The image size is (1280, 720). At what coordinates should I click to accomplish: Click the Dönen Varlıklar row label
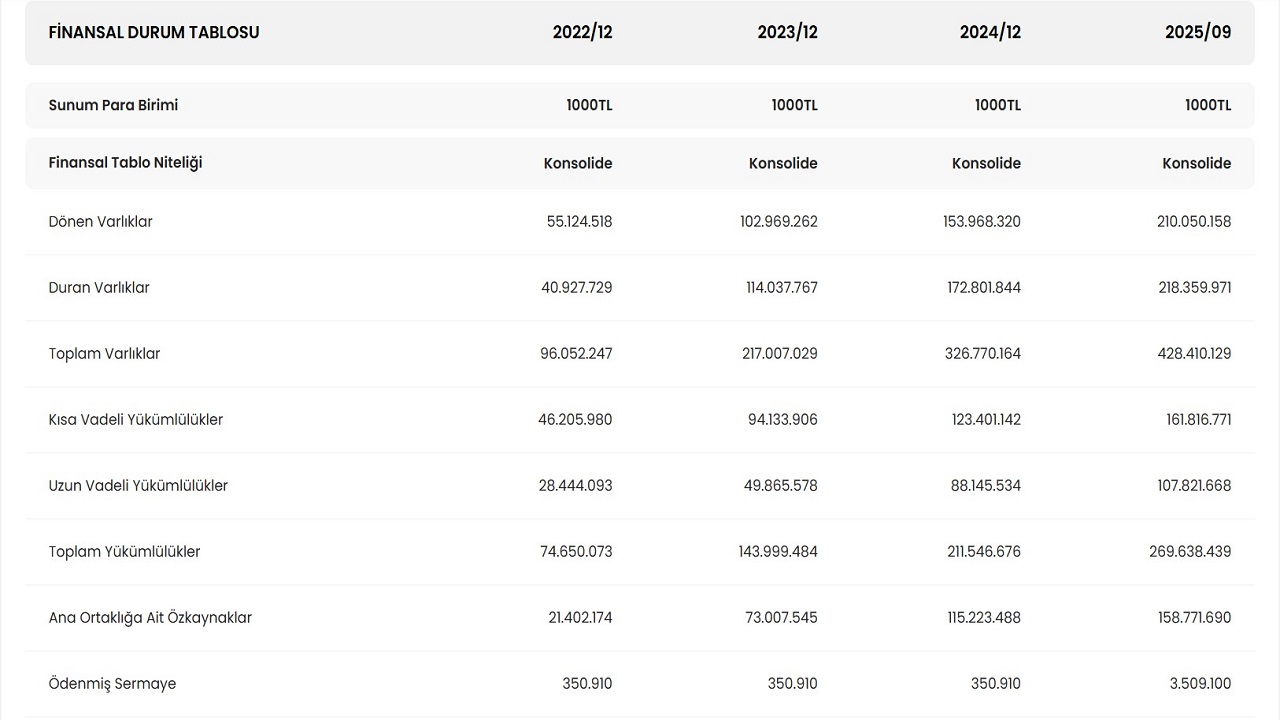[100, 222]
